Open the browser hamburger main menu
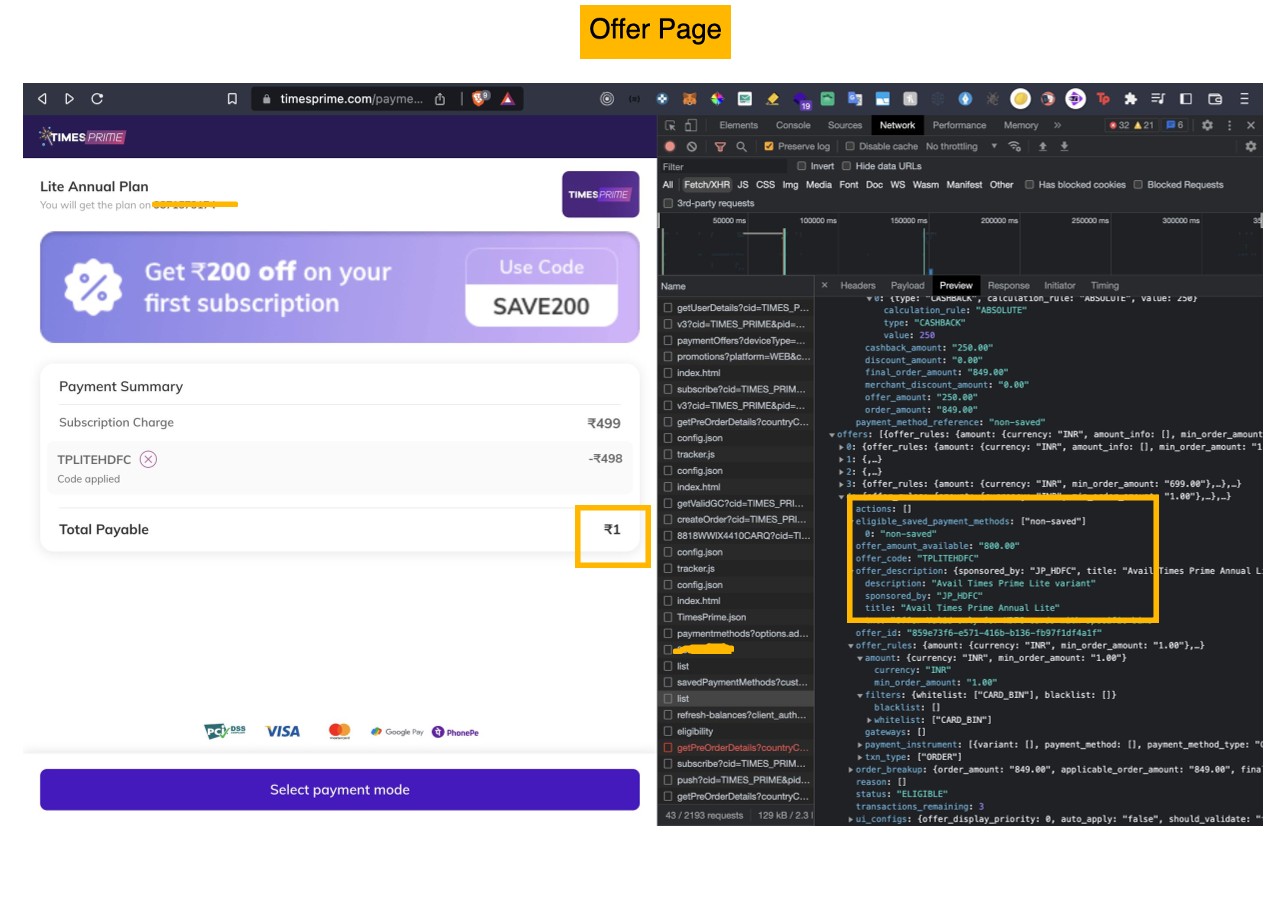Viewport: 1286px width, 909px height. coord(1244,99)
